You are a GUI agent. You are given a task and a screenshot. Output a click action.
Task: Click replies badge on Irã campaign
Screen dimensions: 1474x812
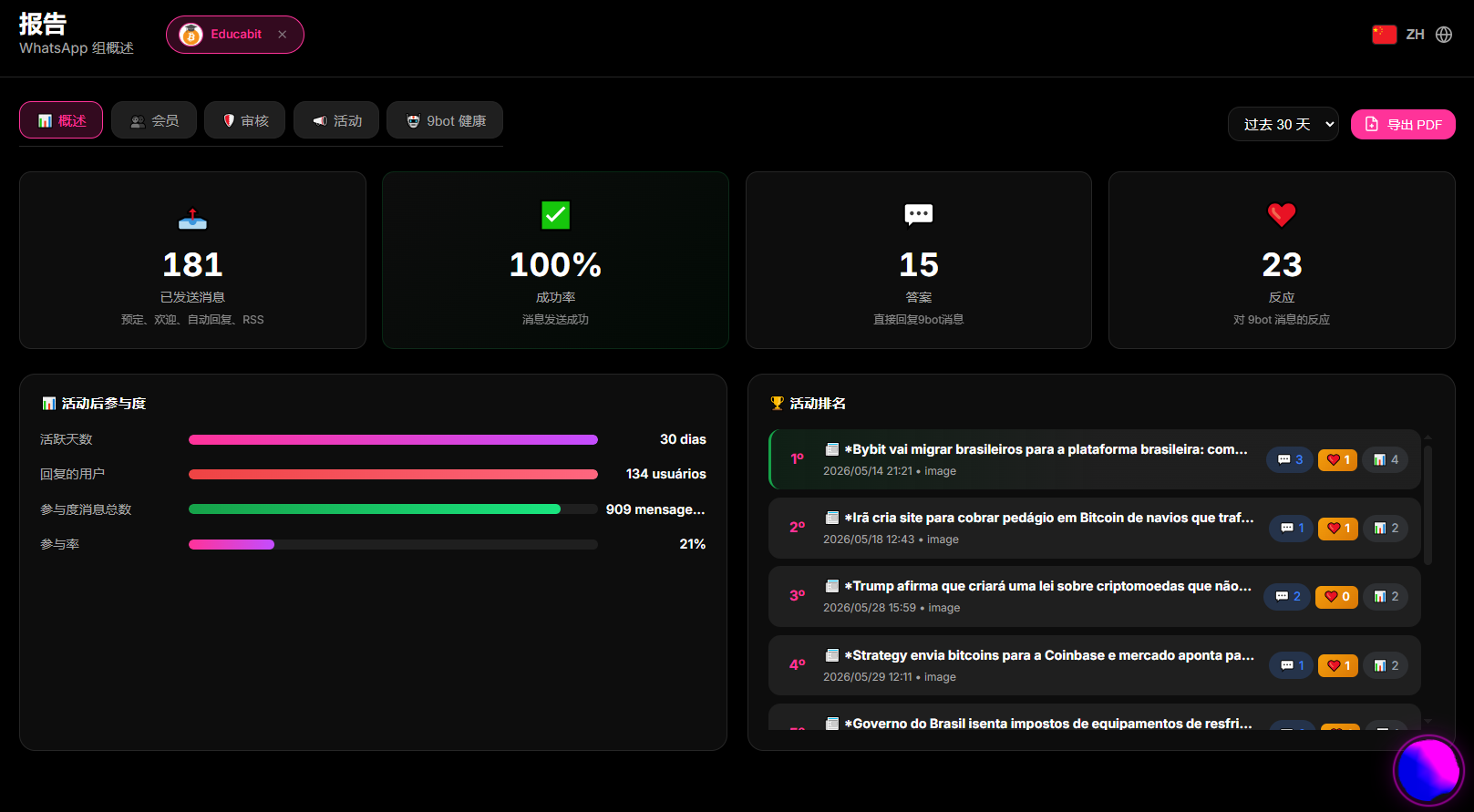point(1292,528)
